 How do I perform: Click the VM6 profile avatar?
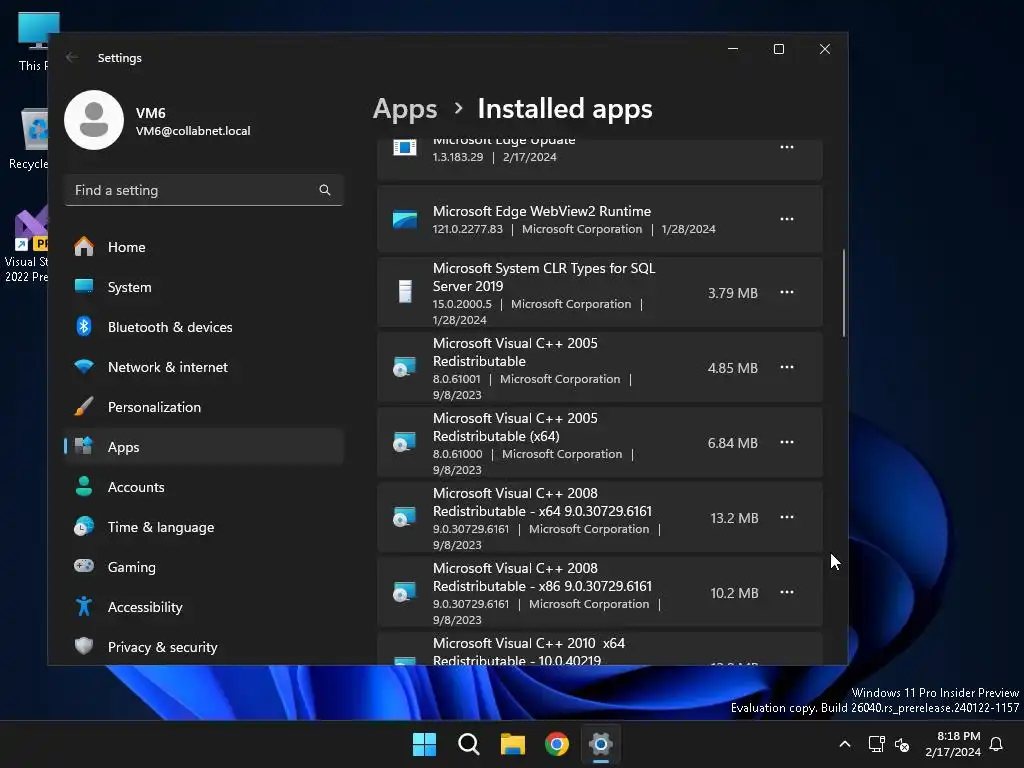[x=94, y=120]
